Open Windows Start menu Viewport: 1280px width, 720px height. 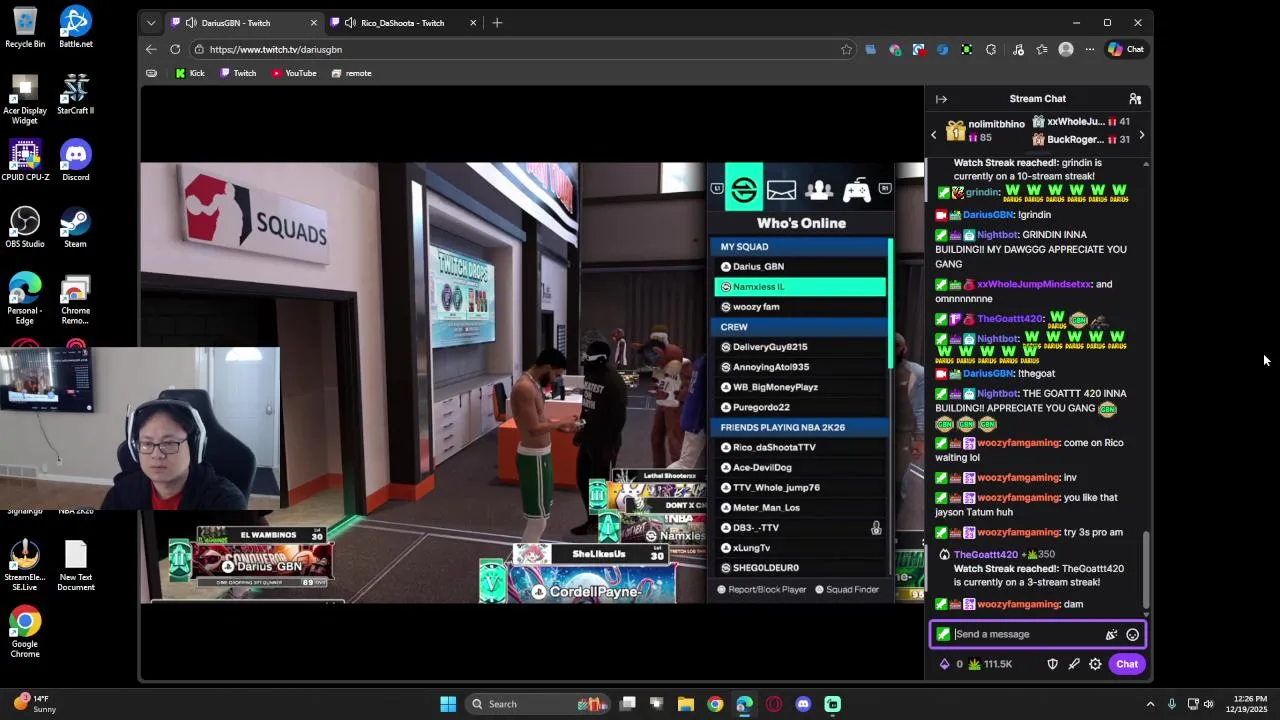pyautogui.click(x=448, y=704)
